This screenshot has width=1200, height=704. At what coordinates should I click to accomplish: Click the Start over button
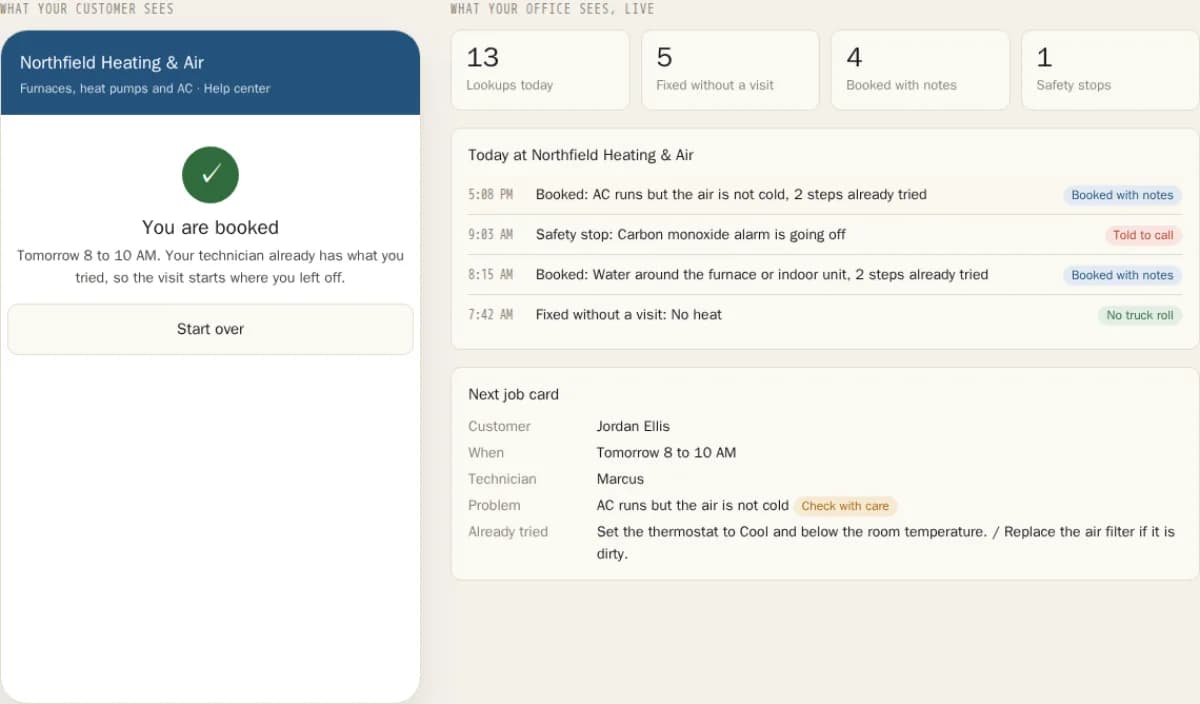pyautogui.click(x=210, y=329)
